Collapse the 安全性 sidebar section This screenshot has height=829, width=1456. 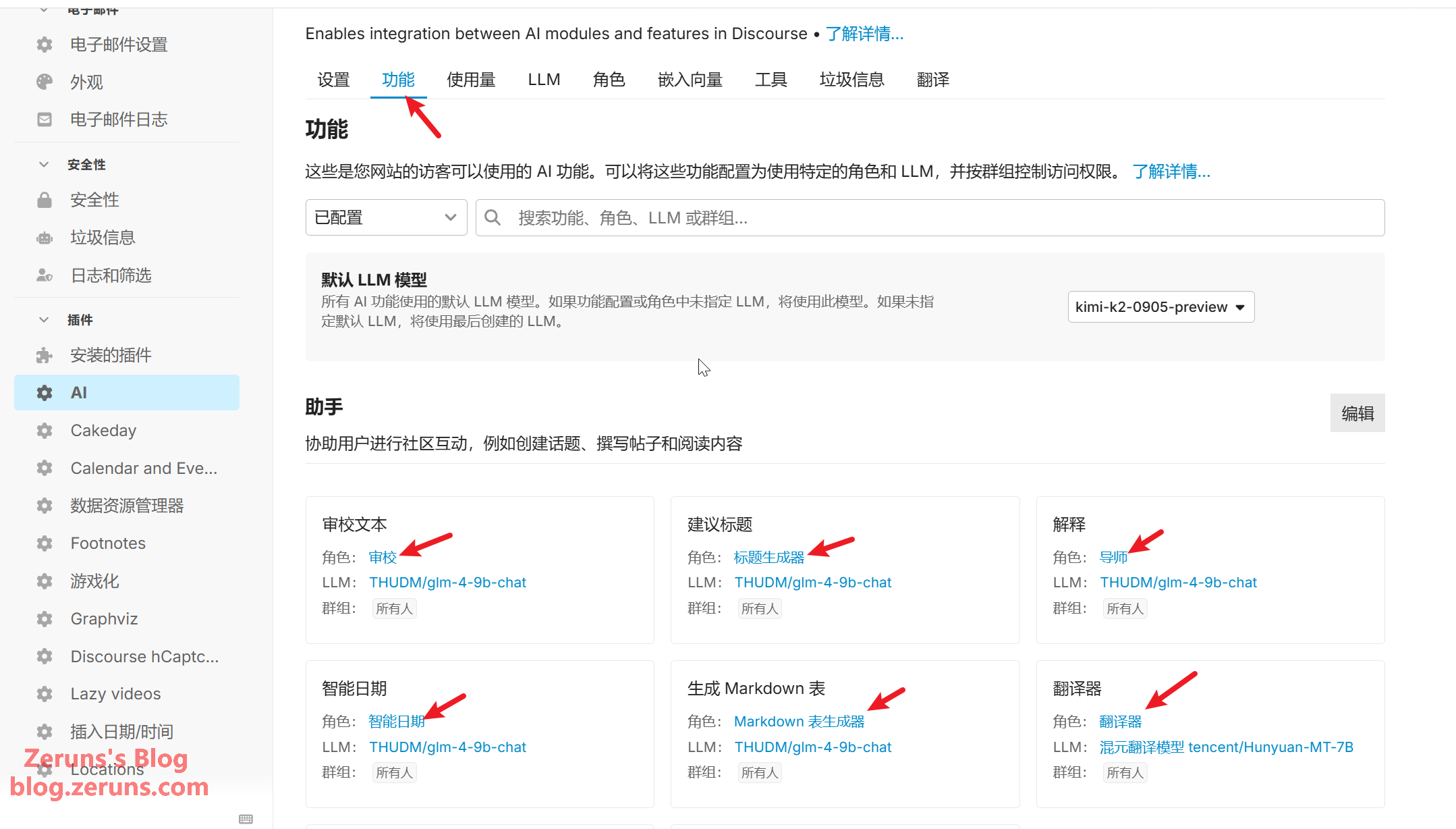pos(44,165)
